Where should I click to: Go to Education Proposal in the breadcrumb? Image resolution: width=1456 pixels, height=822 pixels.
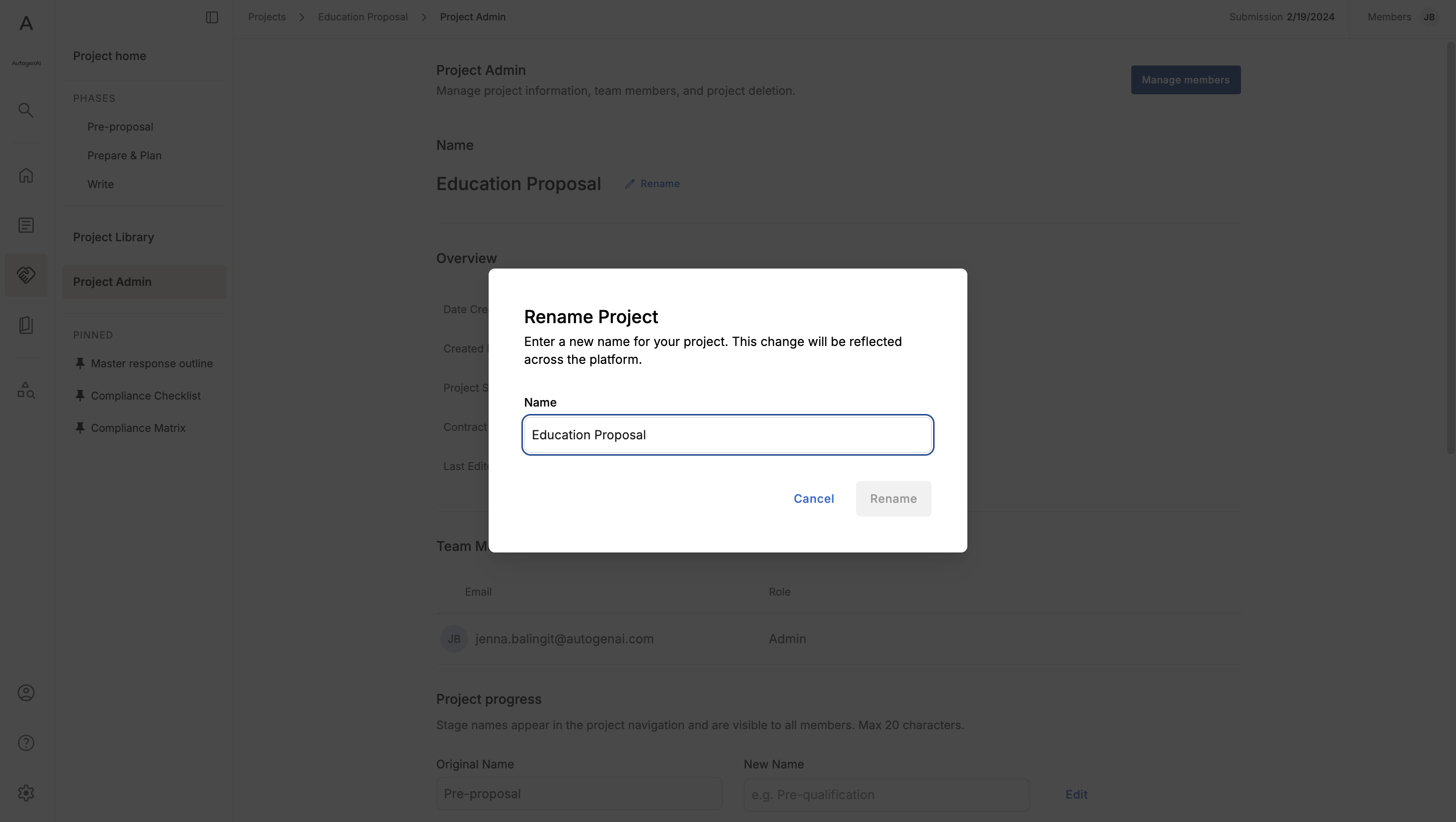[363, 17]
